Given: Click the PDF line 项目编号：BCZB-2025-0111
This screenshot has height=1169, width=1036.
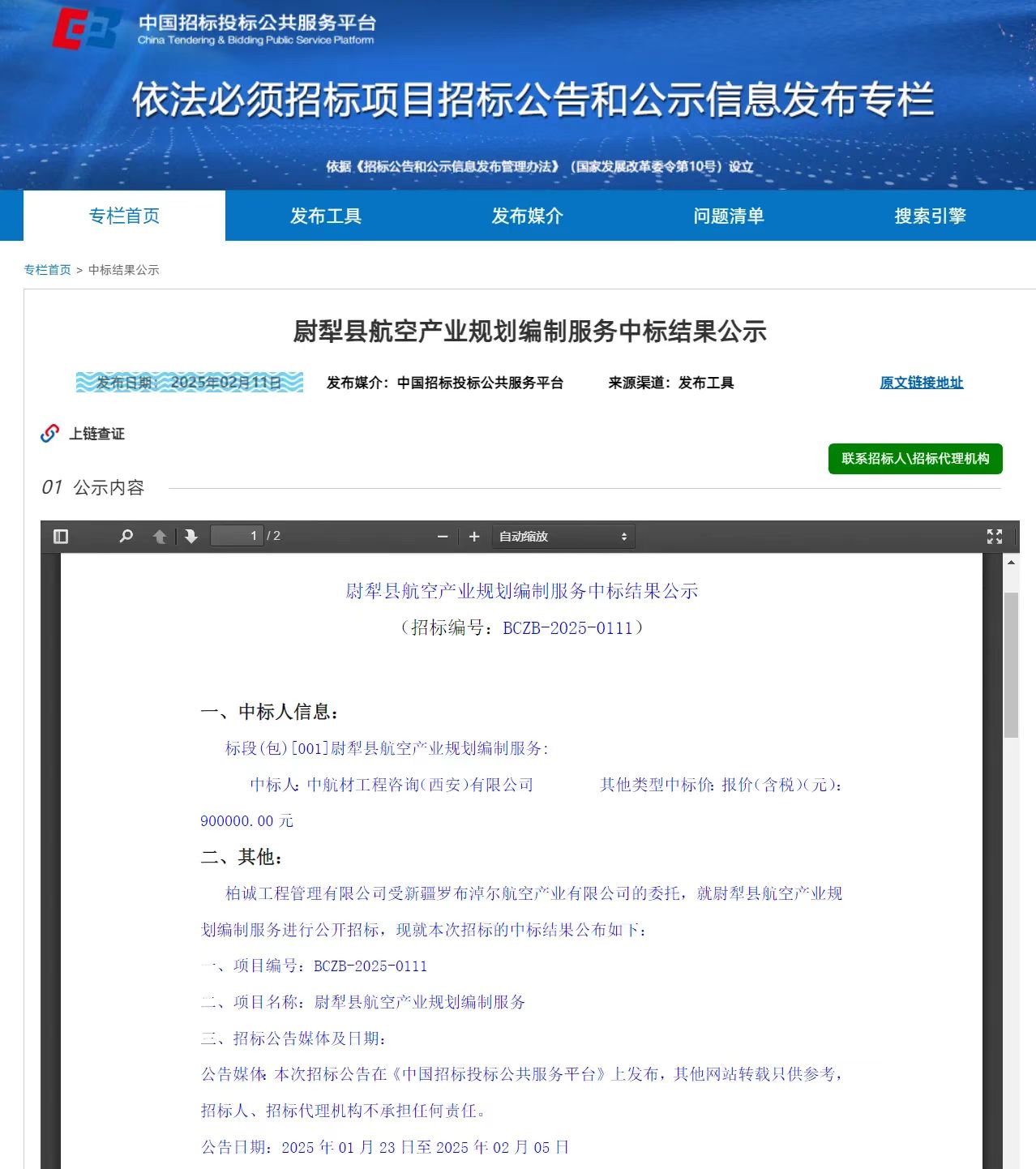Looking at the screenshot, I should tap(314, 966).
